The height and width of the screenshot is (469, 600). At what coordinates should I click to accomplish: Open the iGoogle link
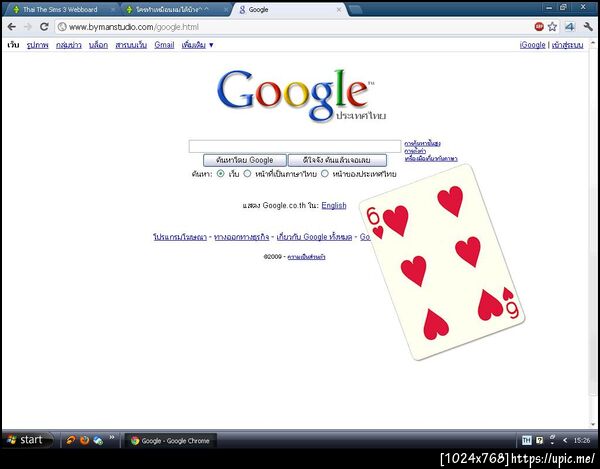click(x=532, y=45)
